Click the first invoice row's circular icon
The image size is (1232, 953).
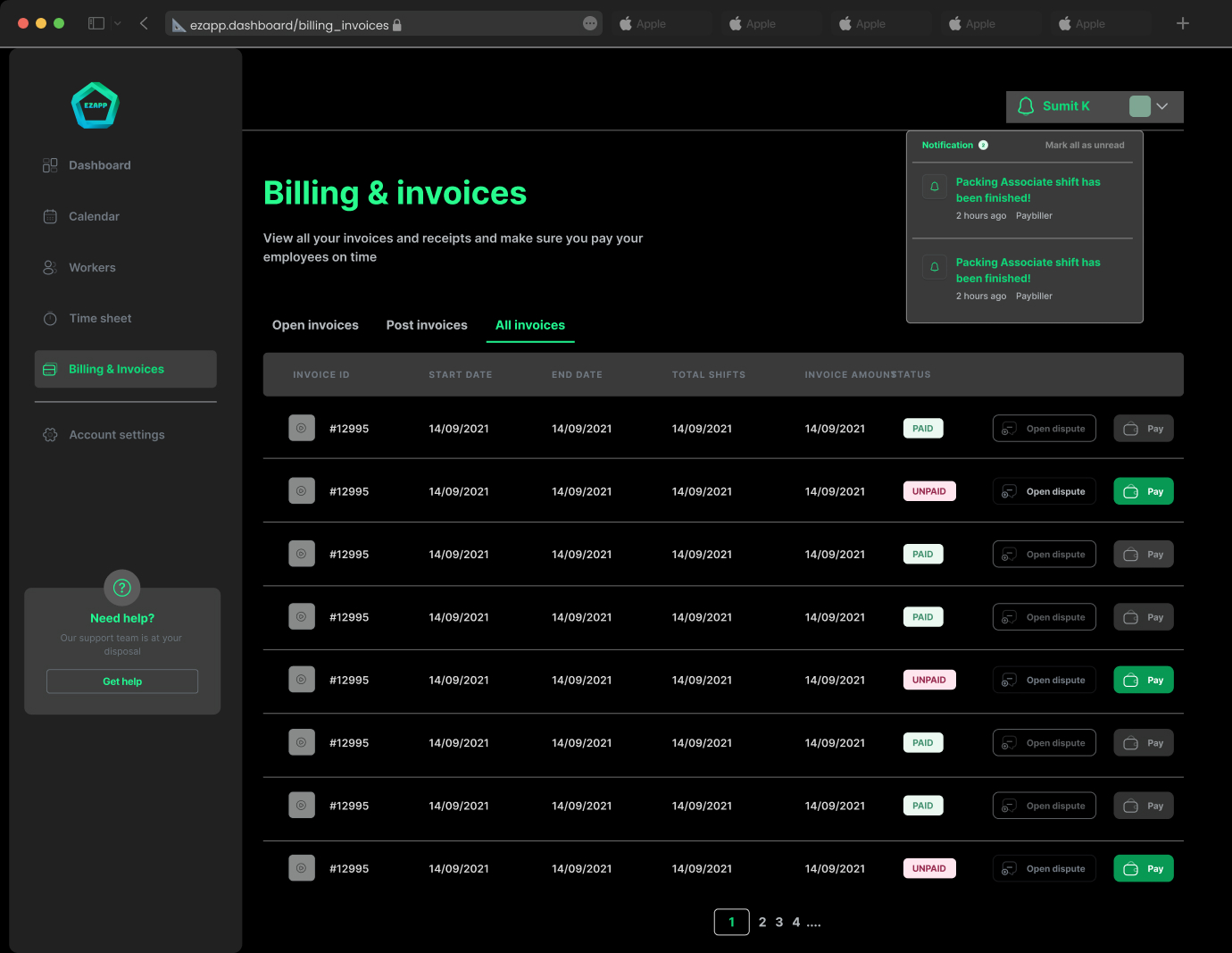click(x=302, y=429)
